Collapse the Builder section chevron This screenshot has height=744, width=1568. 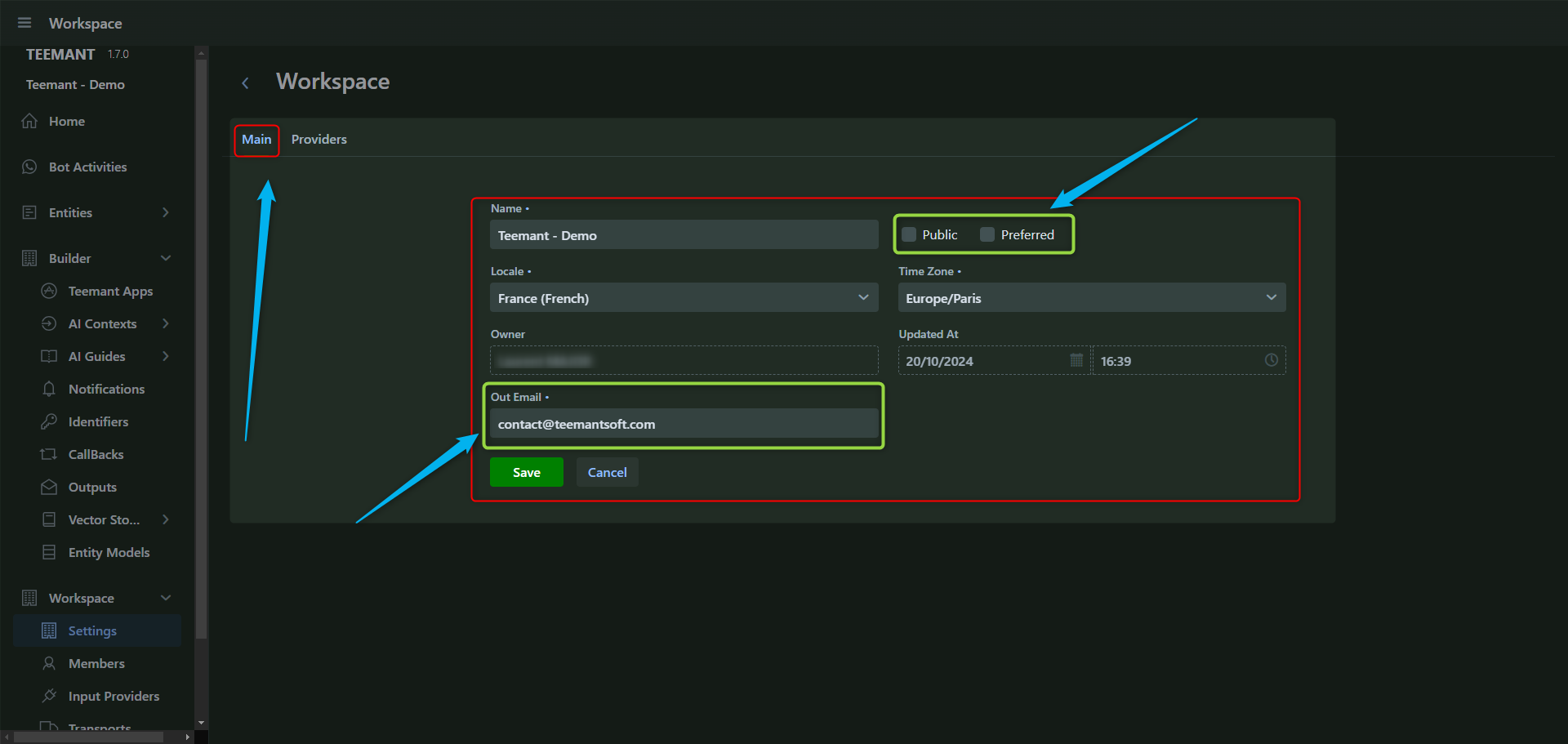click(166, 258)
